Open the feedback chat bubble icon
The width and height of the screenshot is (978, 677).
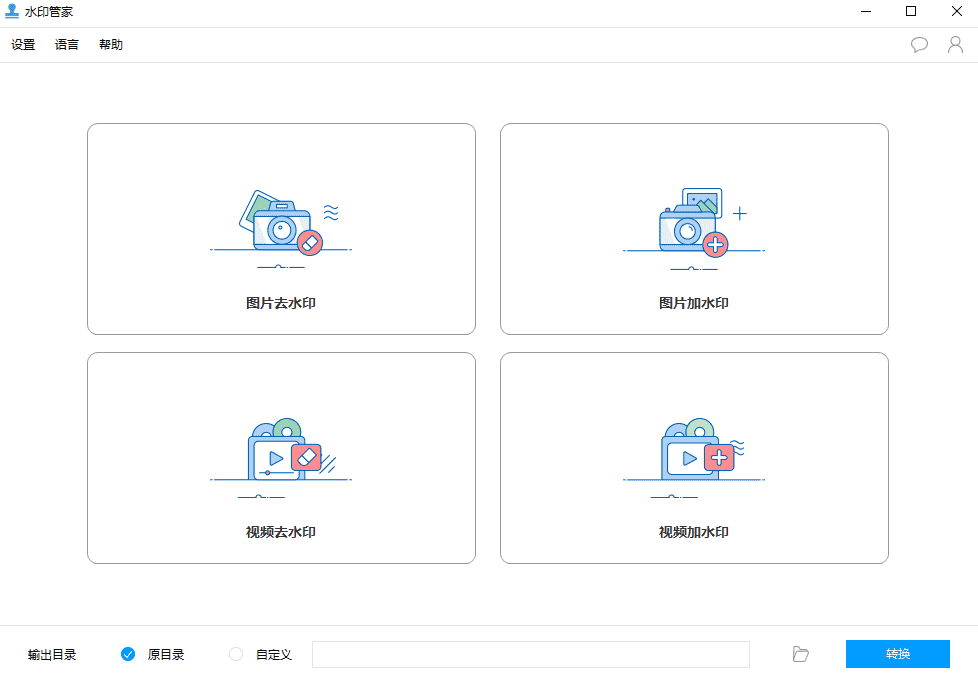click(919, 45)
